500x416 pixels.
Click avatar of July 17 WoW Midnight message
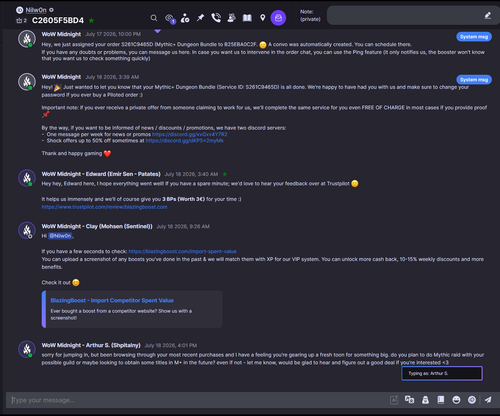coord(27,39)
